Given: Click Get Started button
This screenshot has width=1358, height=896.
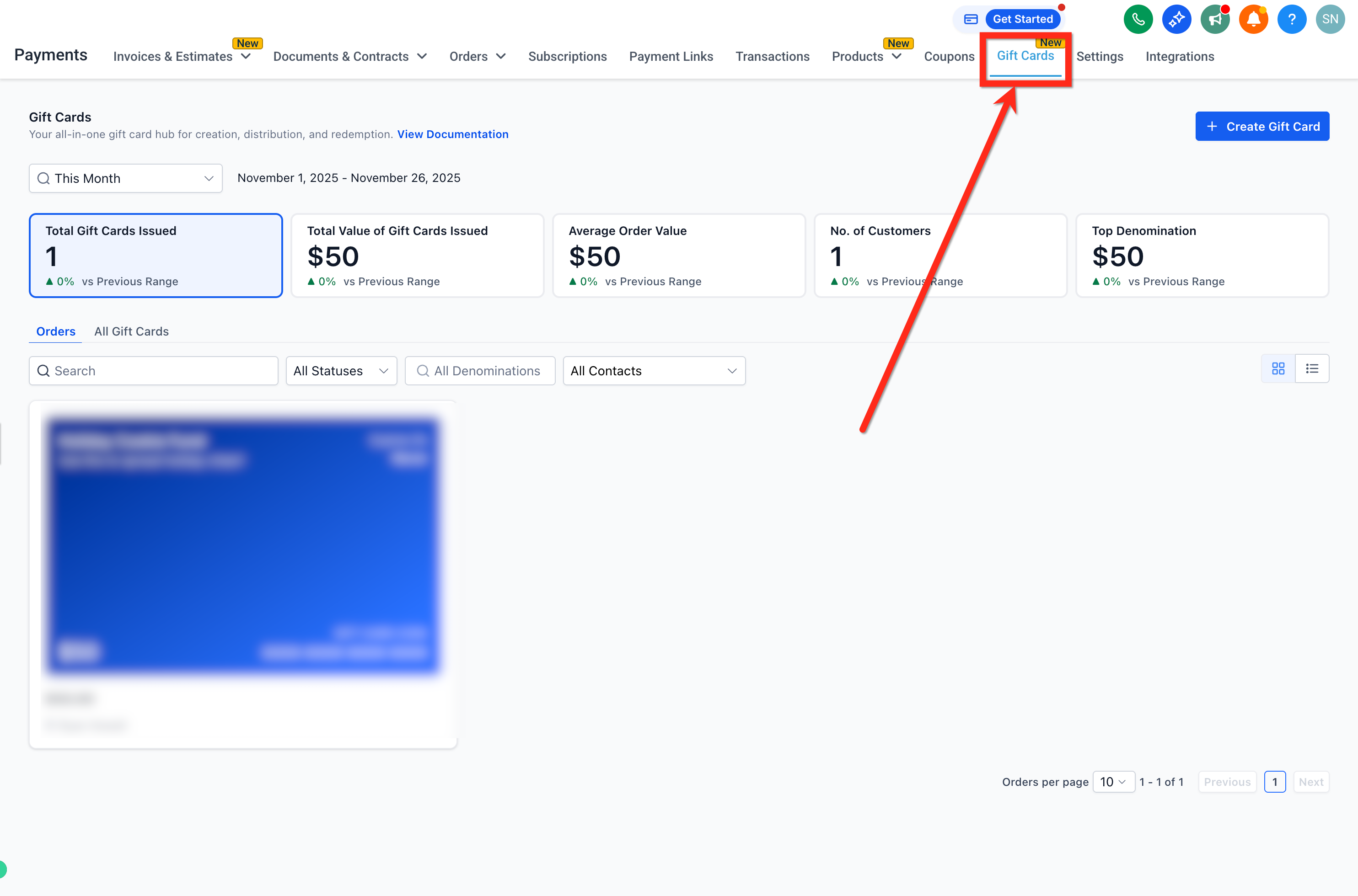Looking at the screenshot, I should coord(1022,19).
